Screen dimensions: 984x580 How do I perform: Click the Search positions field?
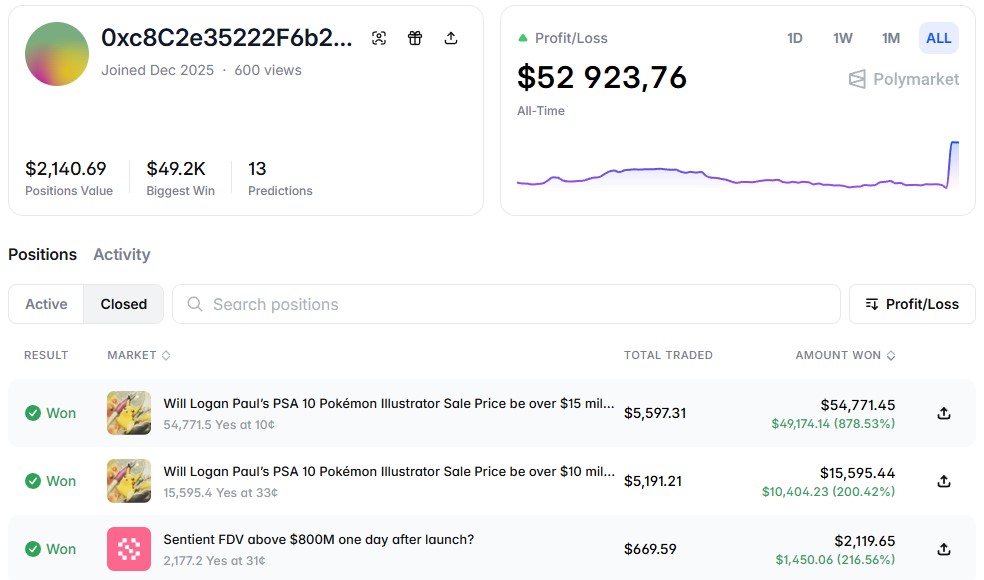click(506, 304)
